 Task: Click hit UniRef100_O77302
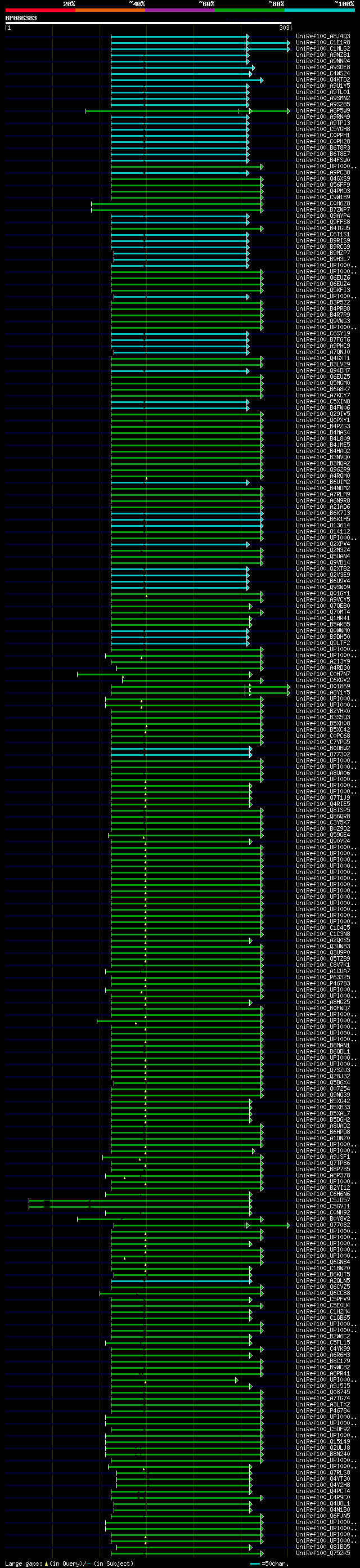tap(323, 755)
